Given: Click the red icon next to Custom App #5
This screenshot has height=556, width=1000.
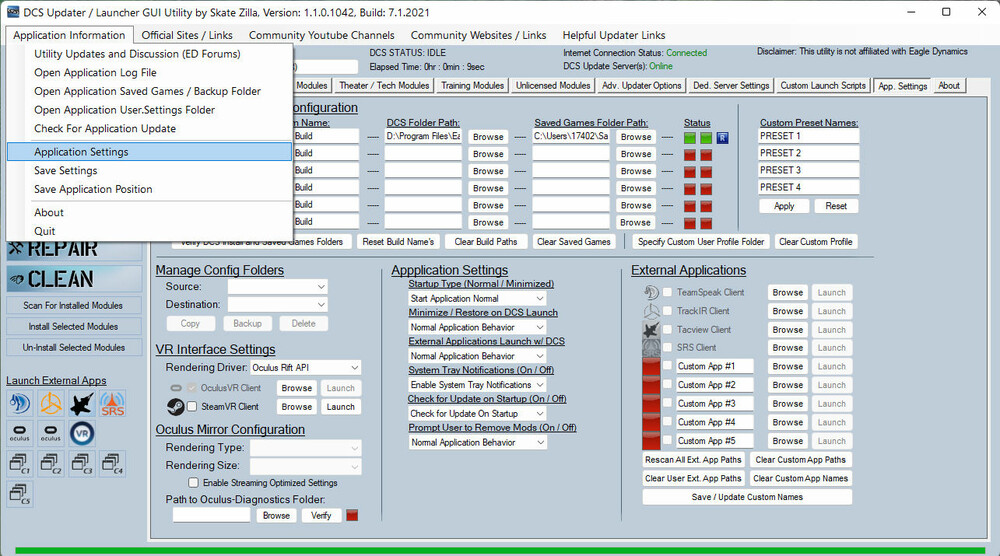Looking at the screenshot, I should 651,441.
